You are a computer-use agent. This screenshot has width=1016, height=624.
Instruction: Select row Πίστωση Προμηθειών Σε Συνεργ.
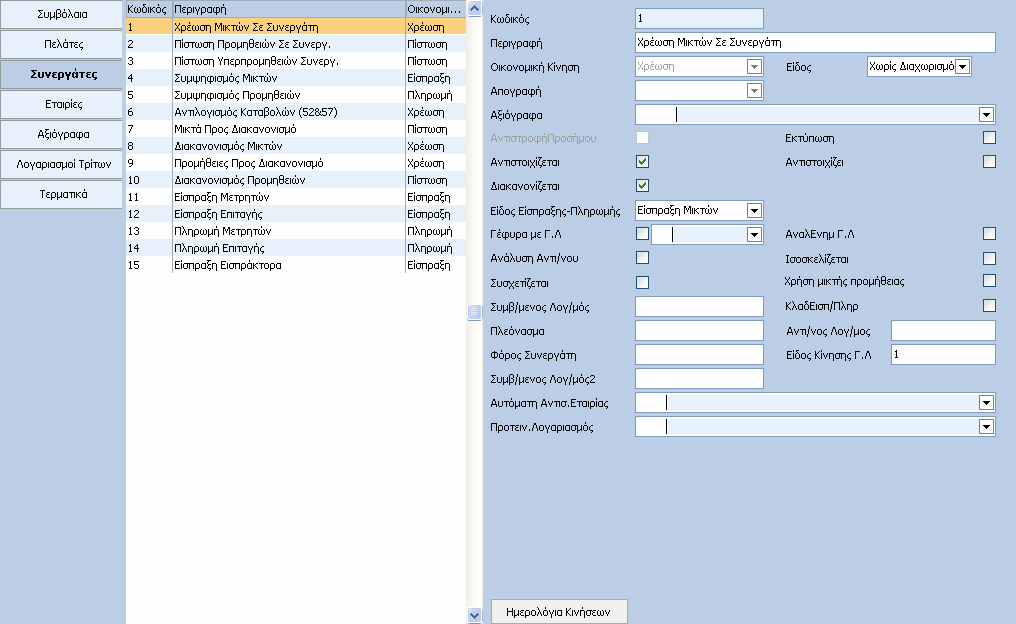[295, 44]
